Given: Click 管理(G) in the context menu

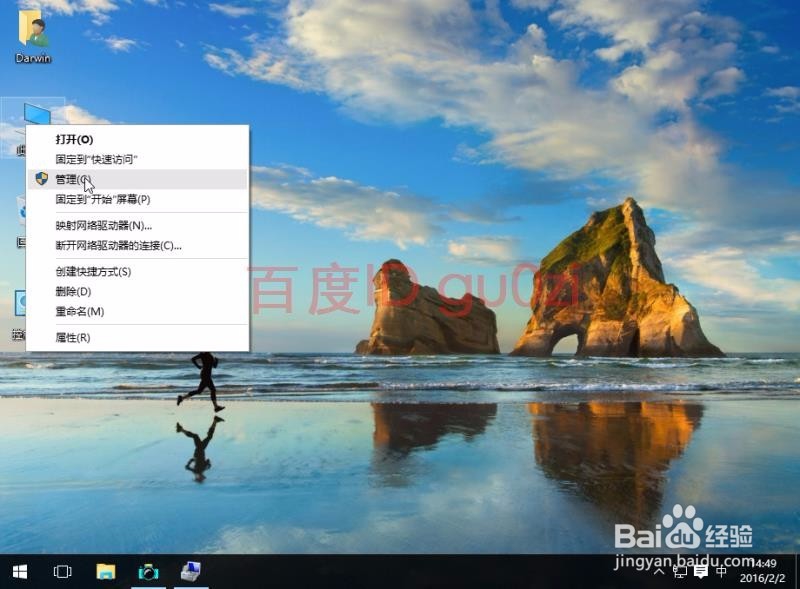Looking at the screenshot, I should [x=137, y=179].
